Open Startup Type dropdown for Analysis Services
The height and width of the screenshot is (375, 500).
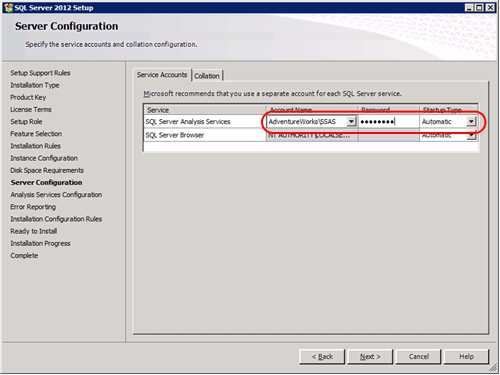click(471, 122)
